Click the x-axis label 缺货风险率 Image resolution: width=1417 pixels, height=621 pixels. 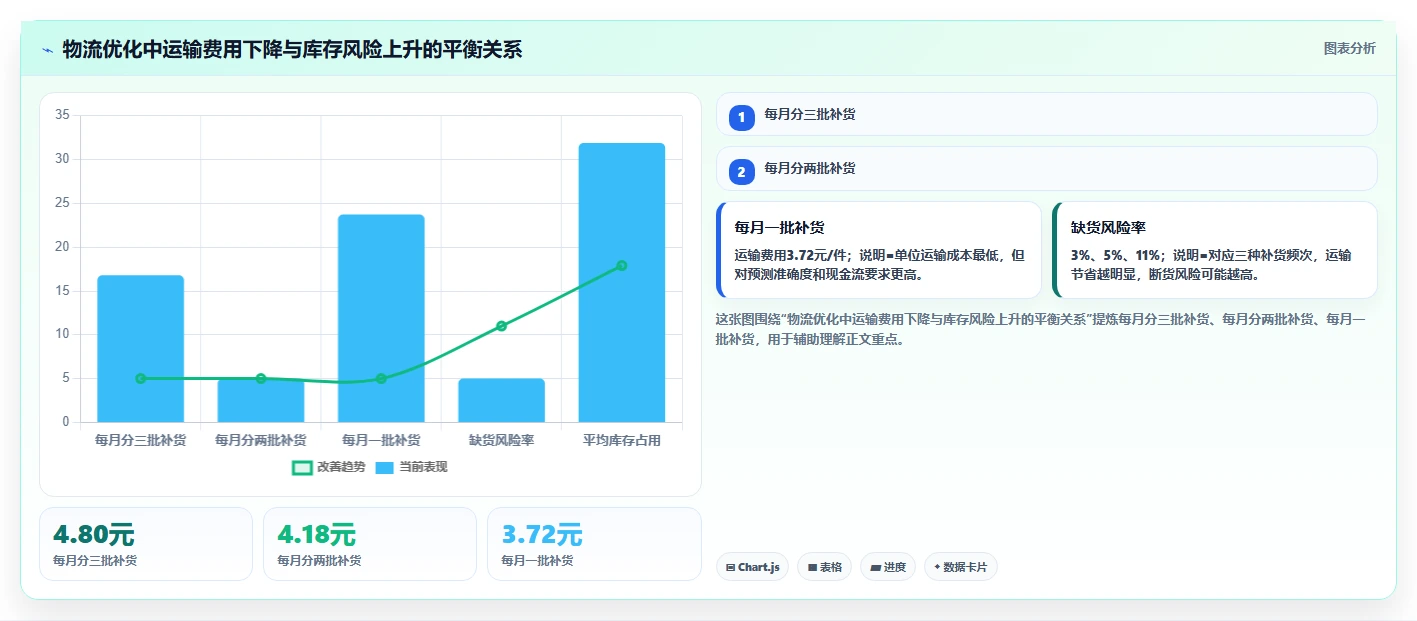pos(501,440)
